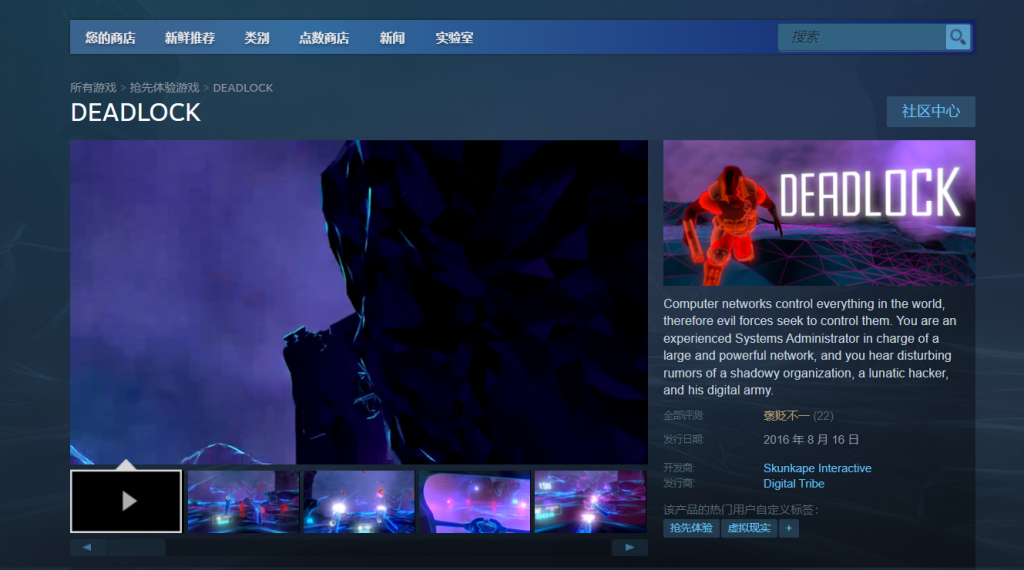Screen dimensions: 1024x570
Task: Open the 您的商店 menu
Action: coord(110,38)
